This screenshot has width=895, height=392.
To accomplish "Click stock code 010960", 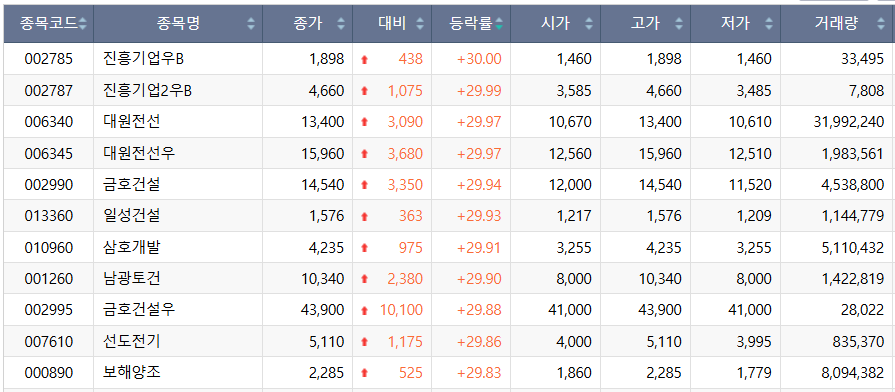I will [x=49, y=247].
